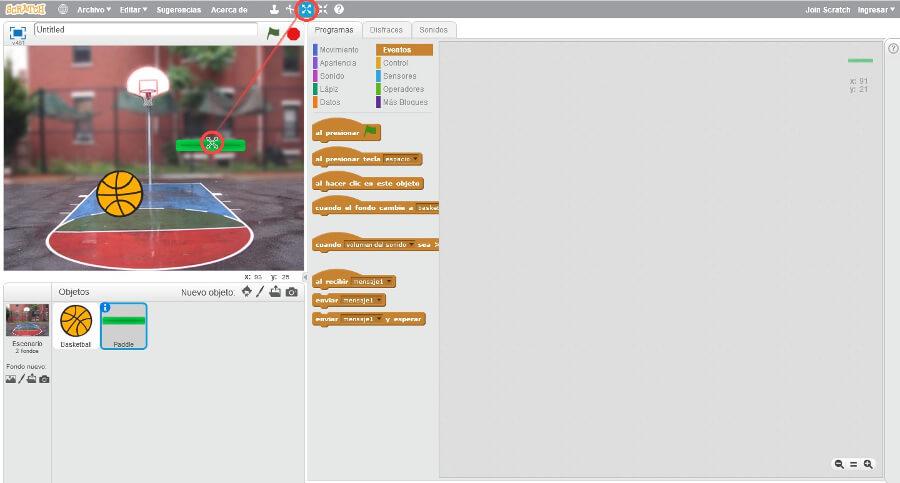900x483 pixels.
Task: Paint a new backdrop
Action: (x=21, y=379)
